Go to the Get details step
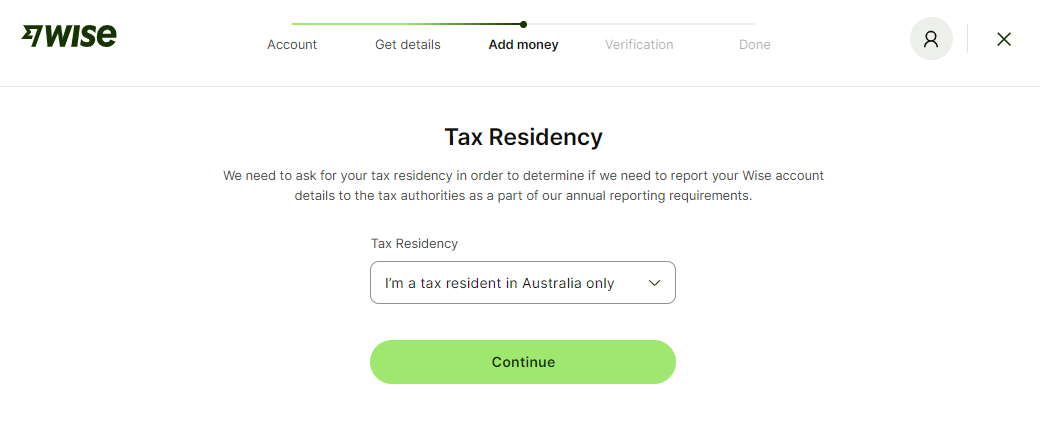Screen dimensions: 1040x422 coord(407,44)
